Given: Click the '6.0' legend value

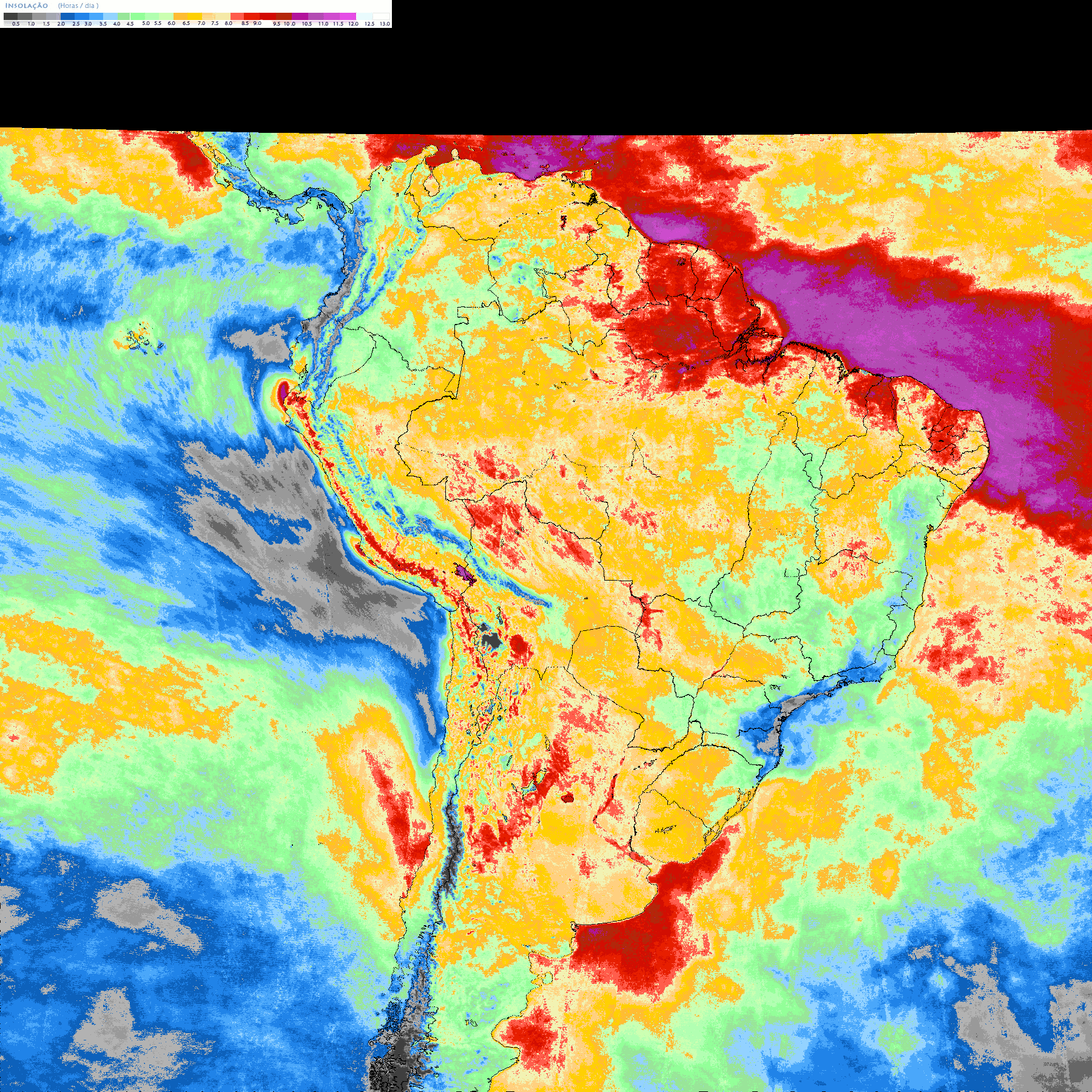Looking at the screenshot, I should (171, 23).
